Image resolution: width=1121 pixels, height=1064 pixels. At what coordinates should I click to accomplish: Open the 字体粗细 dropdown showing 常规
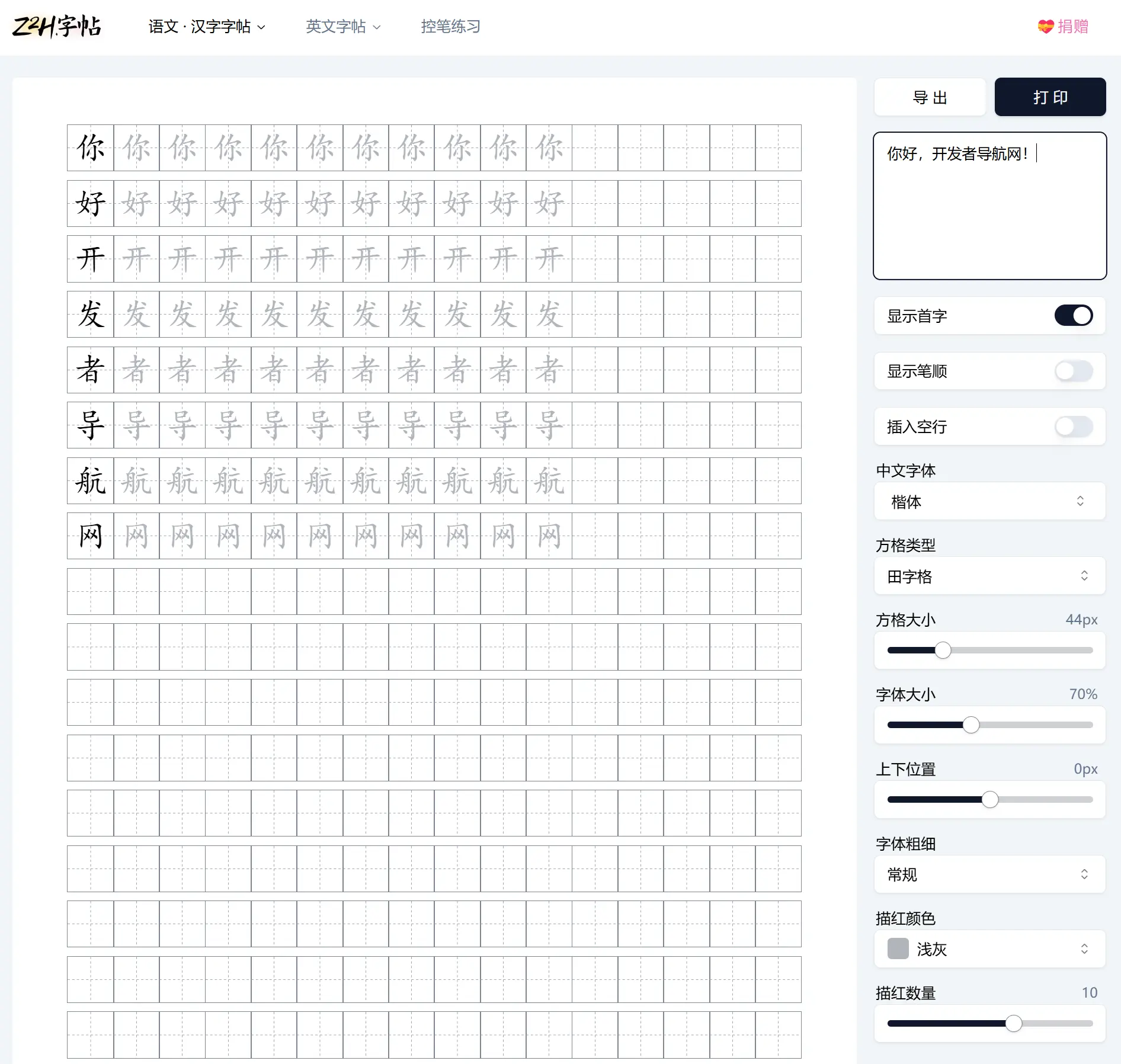click(989, 874)
